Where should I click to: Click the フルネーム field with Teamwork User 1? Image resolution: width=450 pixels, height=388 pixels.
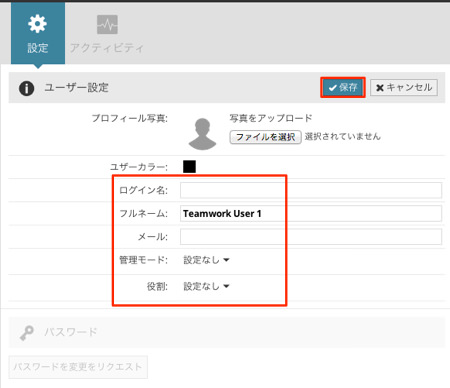click(x=311, y=214)
